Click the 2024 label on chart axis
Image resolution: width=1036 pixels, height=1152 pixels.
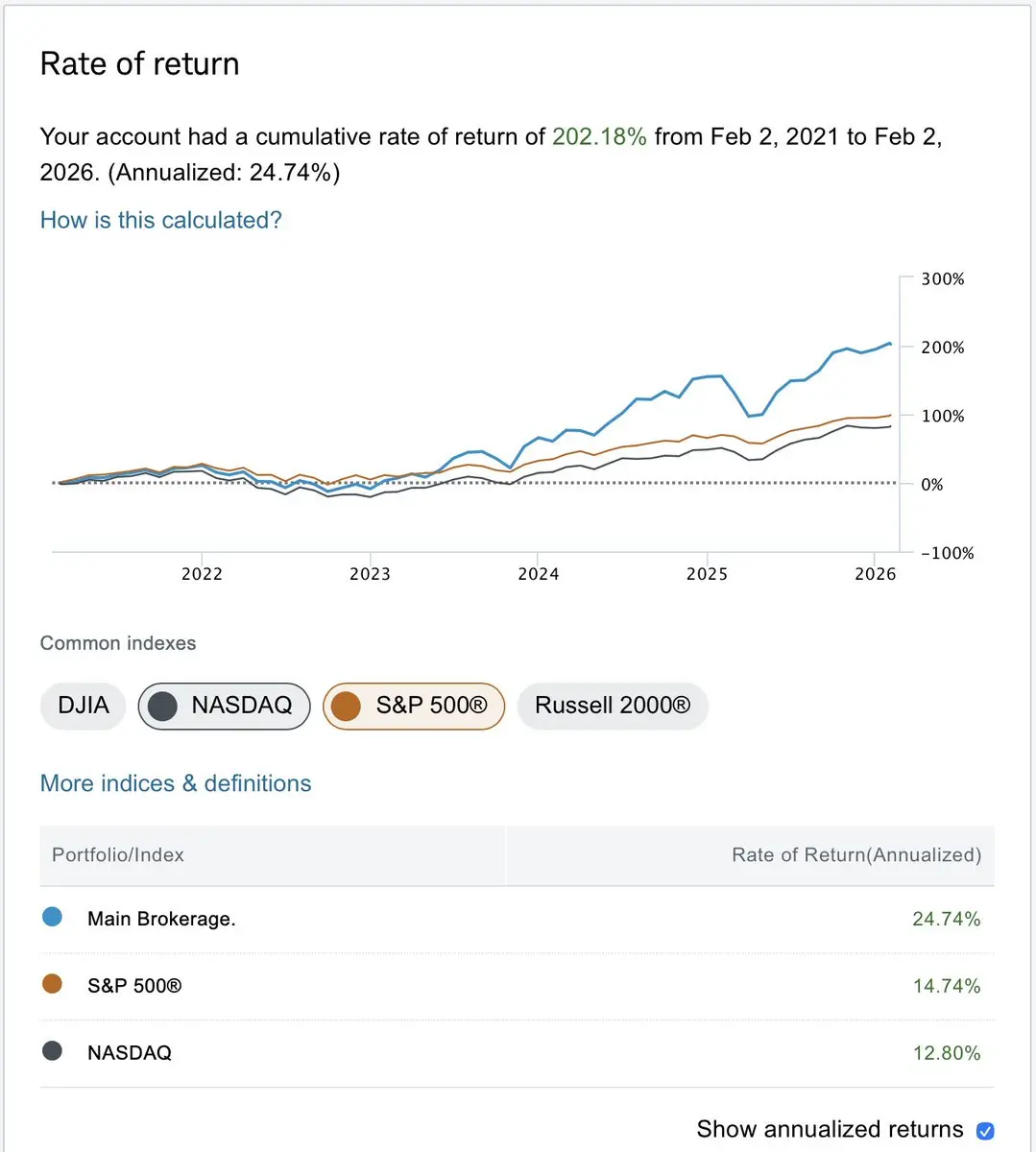tap(538, 574)
